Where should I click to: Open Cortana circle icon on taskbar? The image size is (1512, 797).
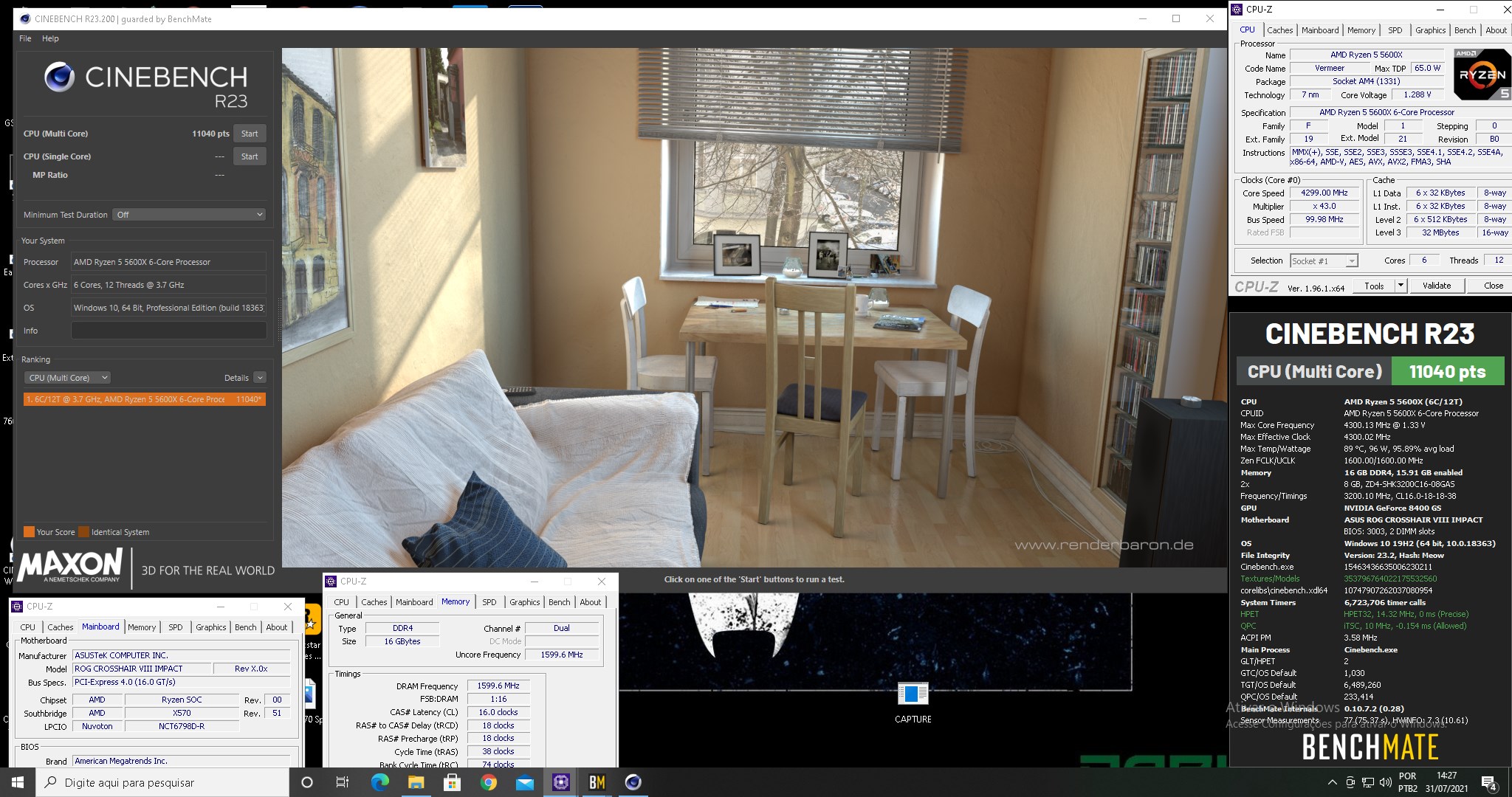coord(307,782)
